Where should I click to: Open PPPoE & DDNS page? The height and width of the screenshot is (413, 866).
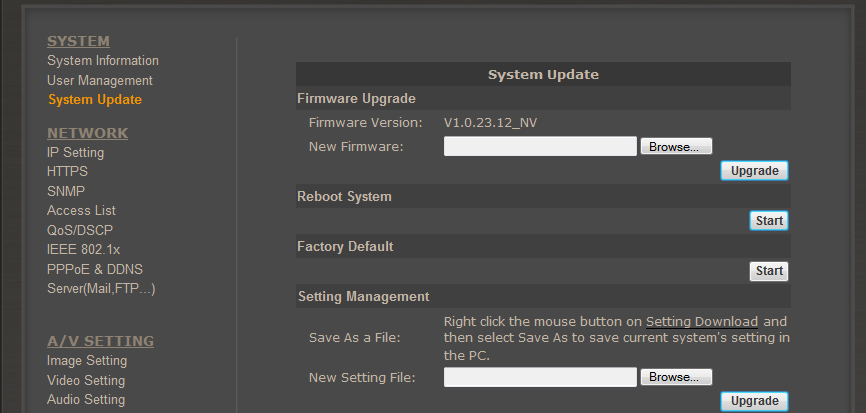pos(95,269)
